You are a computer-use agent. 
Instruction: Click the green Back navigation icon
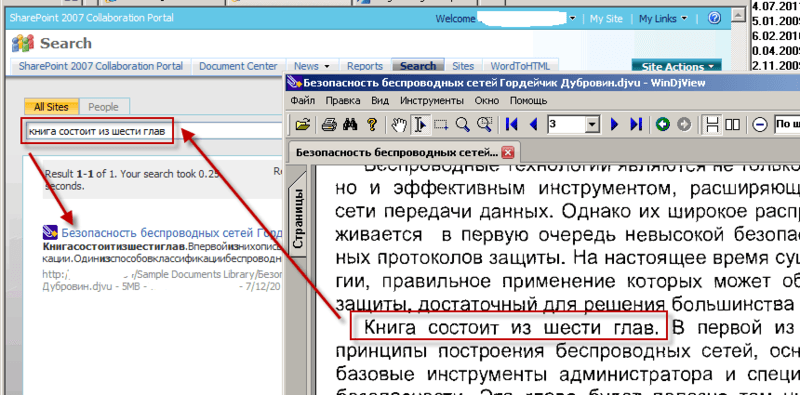(663, 124)
